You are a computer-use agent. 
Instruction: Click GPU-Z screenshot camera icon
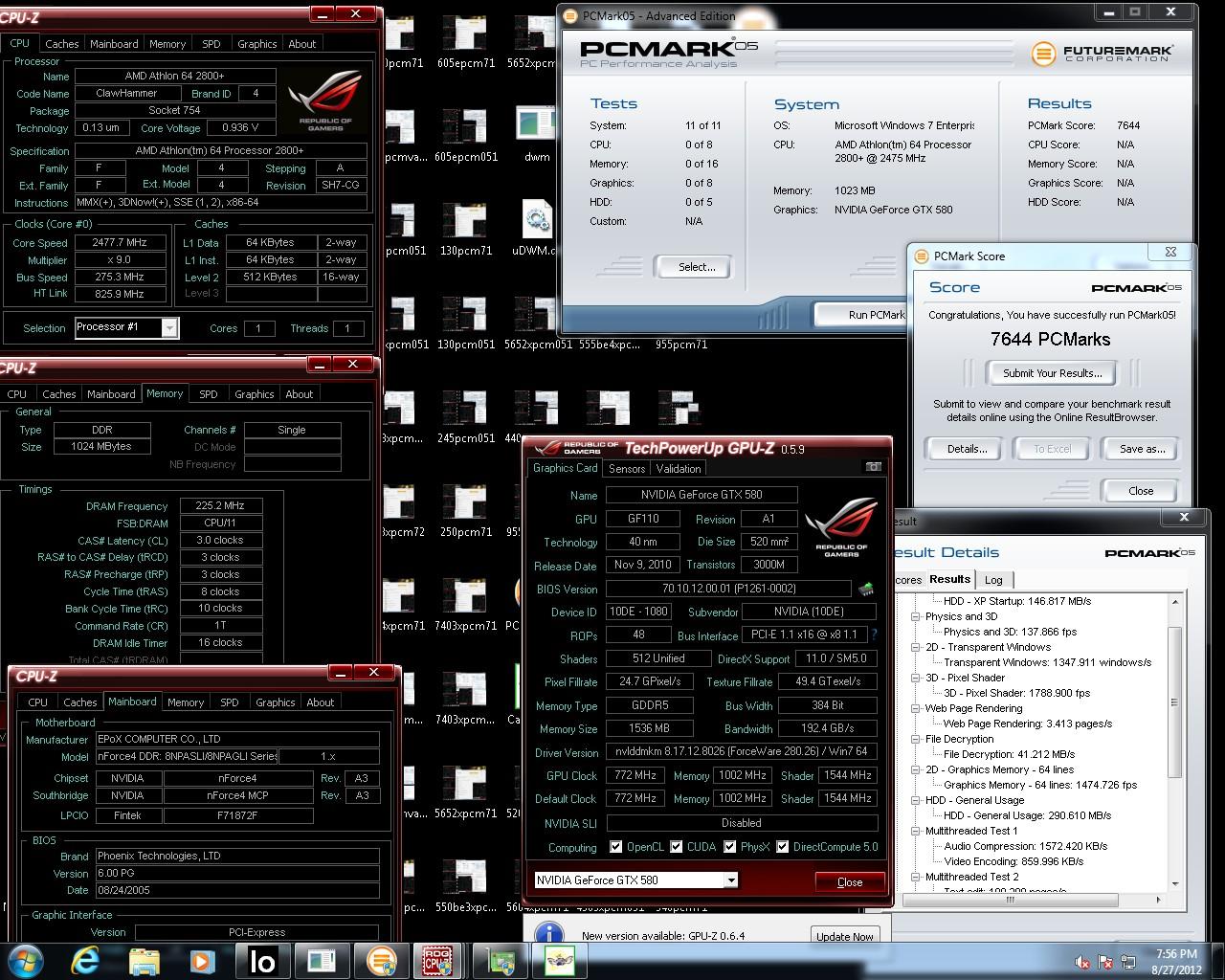click(873, 467)
